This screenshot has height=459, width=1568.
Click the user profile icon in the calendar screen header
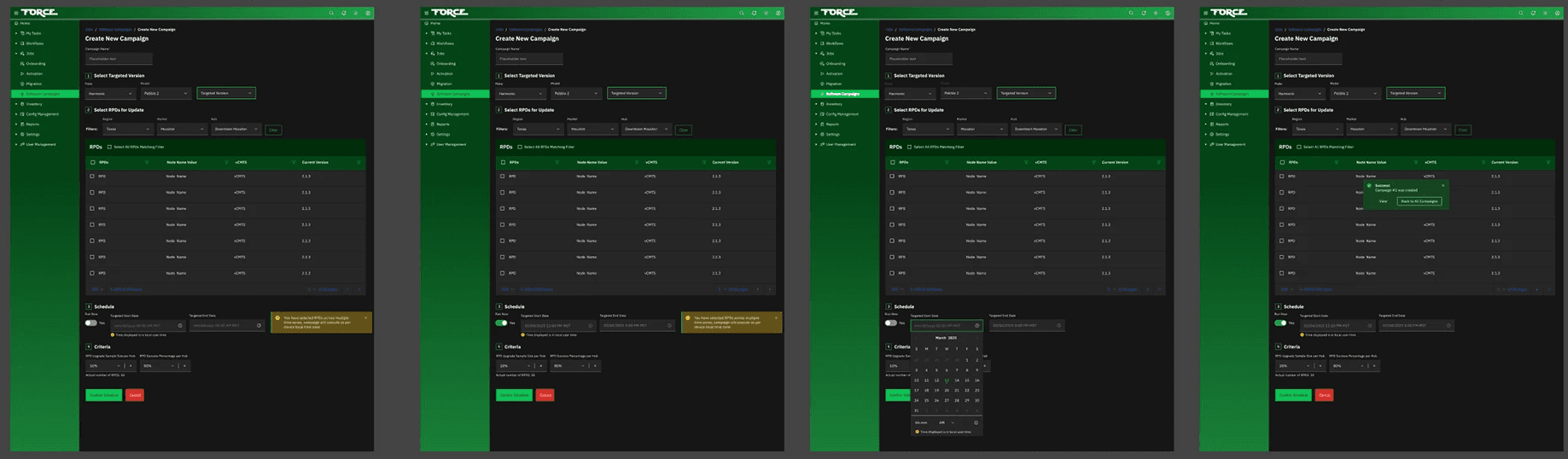[1168, 13]
